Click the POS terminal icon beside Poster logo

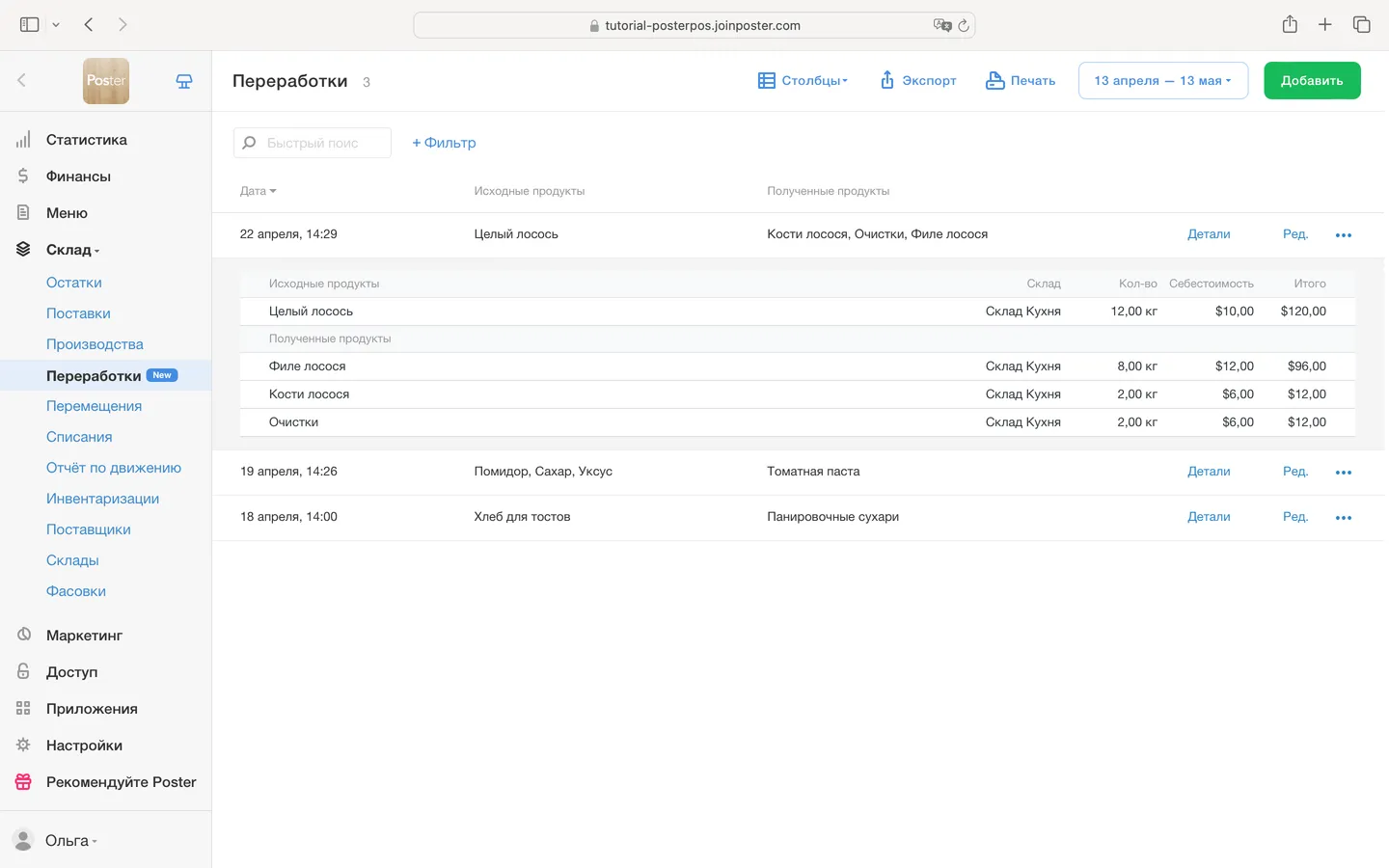click(183, 82)
